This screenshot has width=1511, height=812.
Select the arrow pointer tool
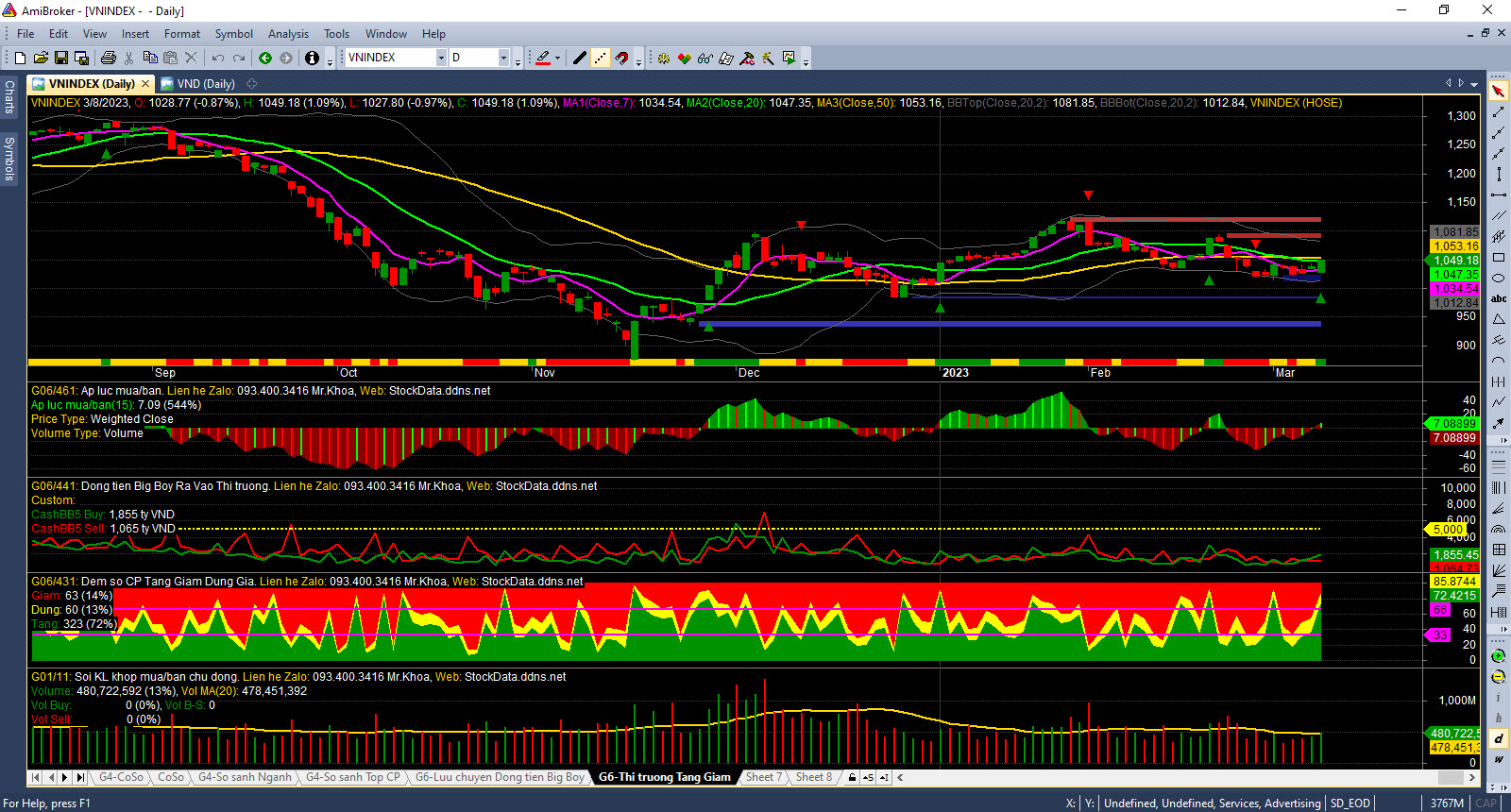pos(1499,91)
